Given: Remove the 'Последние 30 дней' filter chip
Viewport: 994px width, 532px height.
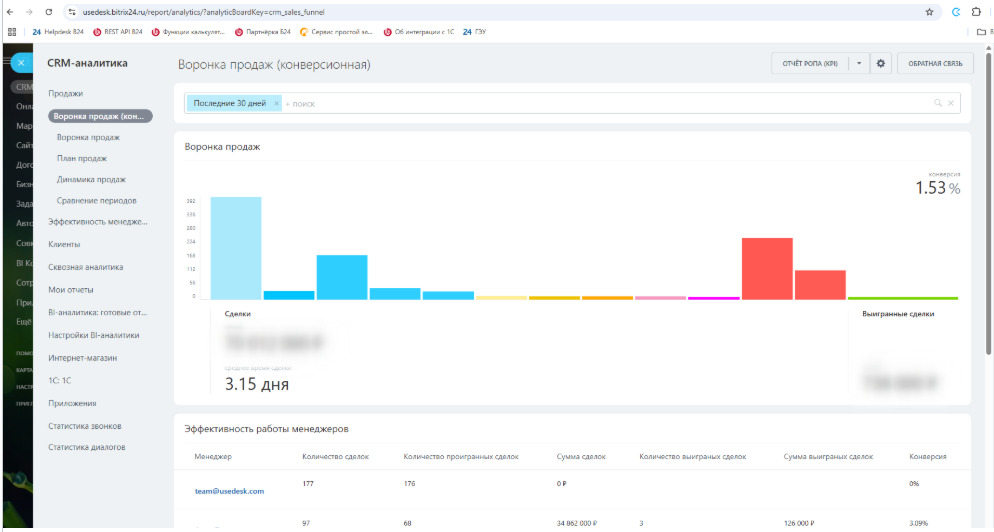Looking at the screenshot, I should (x=276, y=103).
